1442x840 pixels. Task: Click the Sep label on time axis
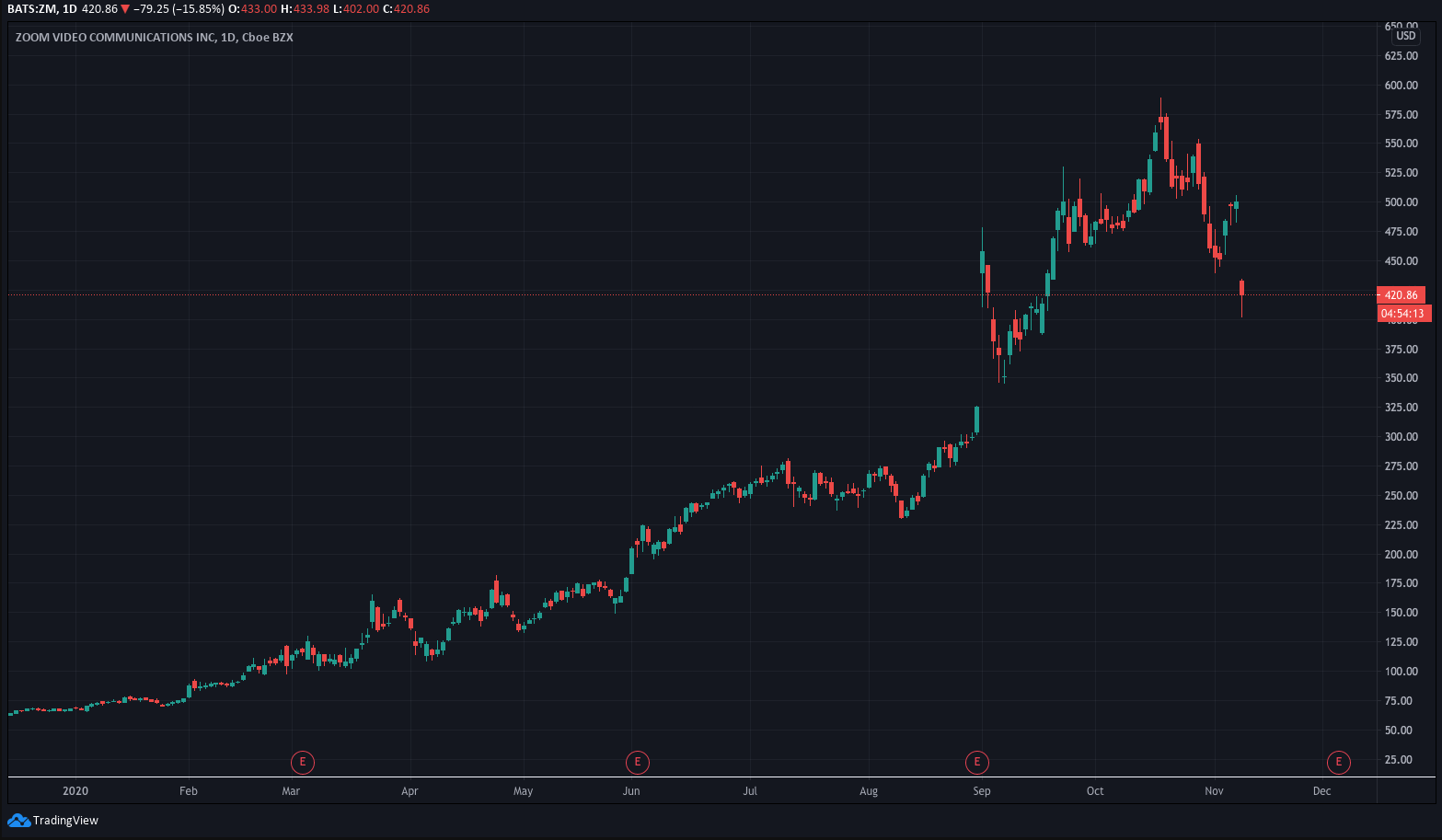[982, 791]
